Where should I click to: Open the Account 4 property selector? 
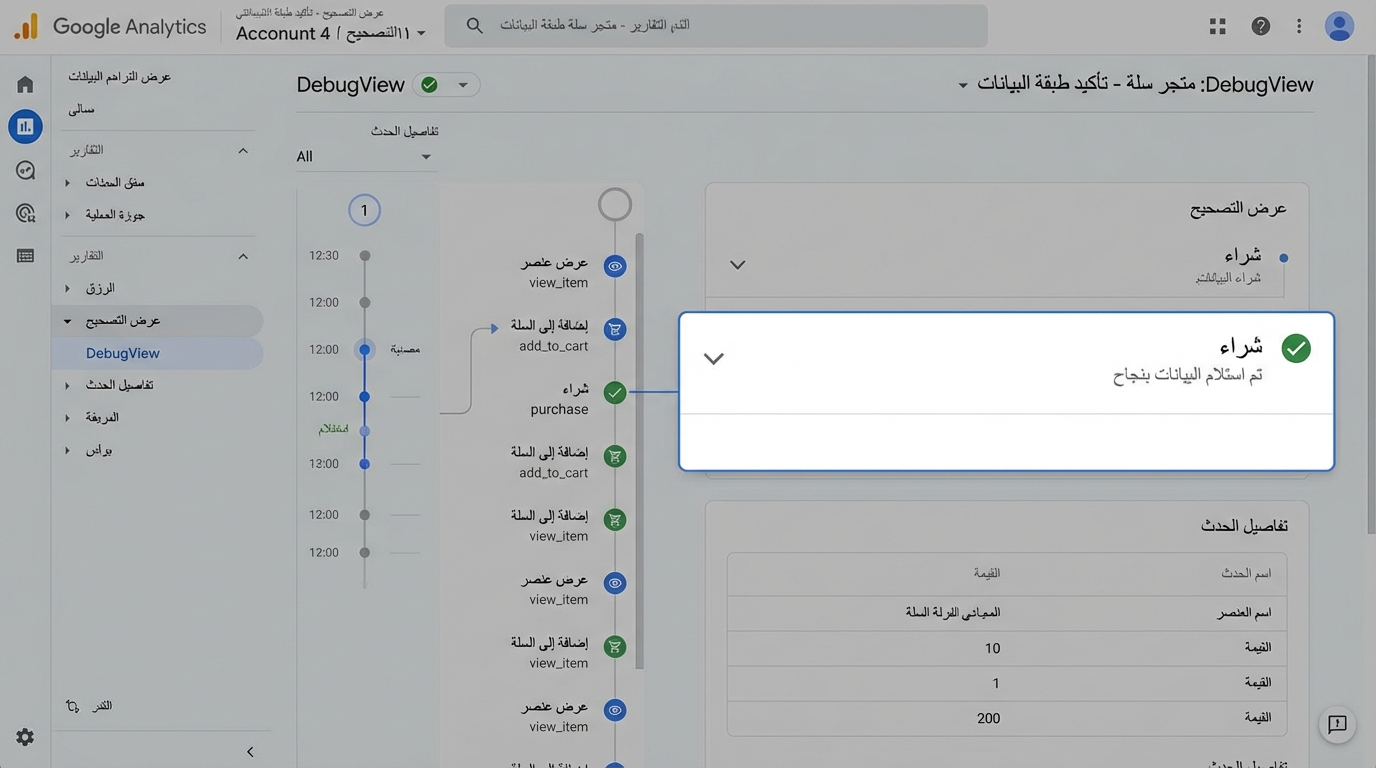click(x=330, y=33)
